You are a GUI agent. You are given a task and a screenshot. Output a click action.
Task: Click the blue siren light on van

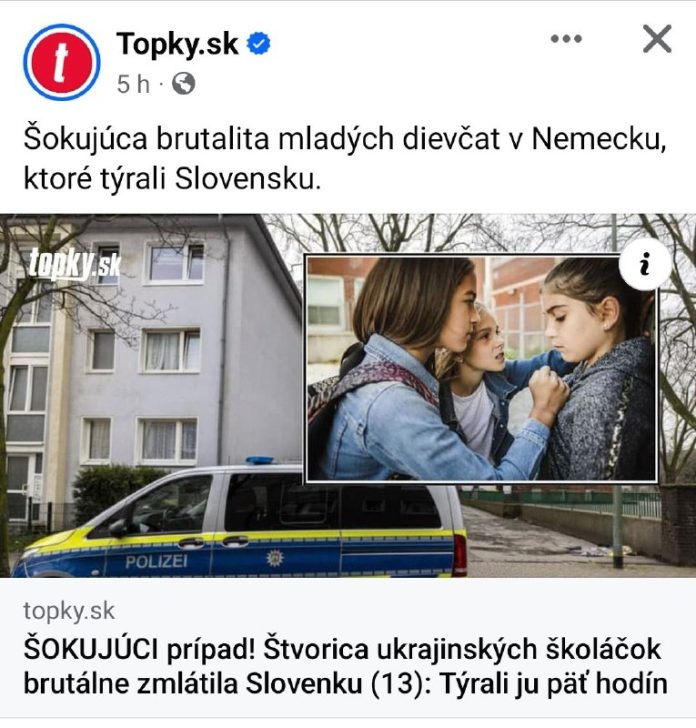(x=260, y=460)
